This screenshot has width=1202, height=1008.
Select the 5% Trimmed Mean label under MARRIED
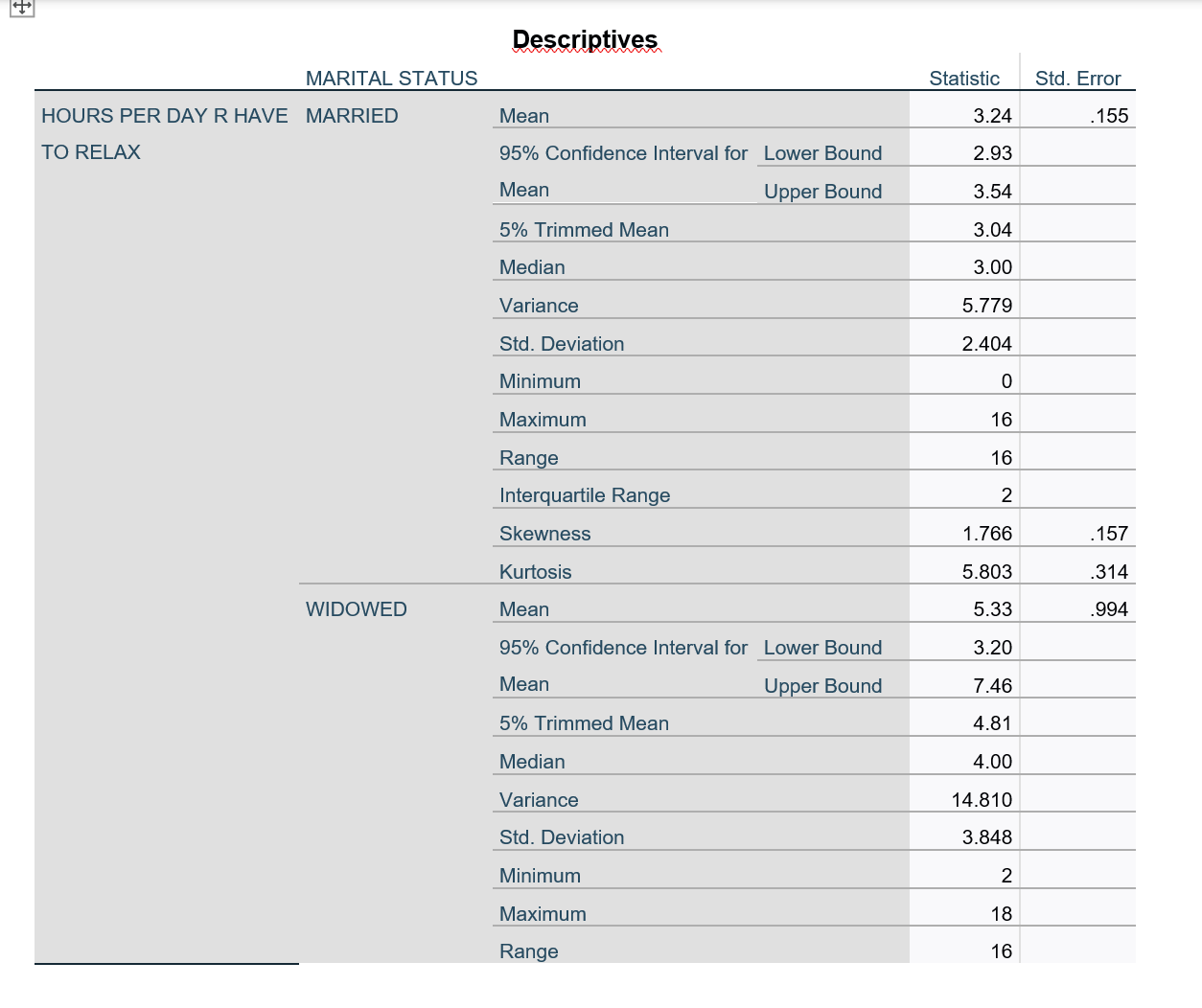click(583, 230)
